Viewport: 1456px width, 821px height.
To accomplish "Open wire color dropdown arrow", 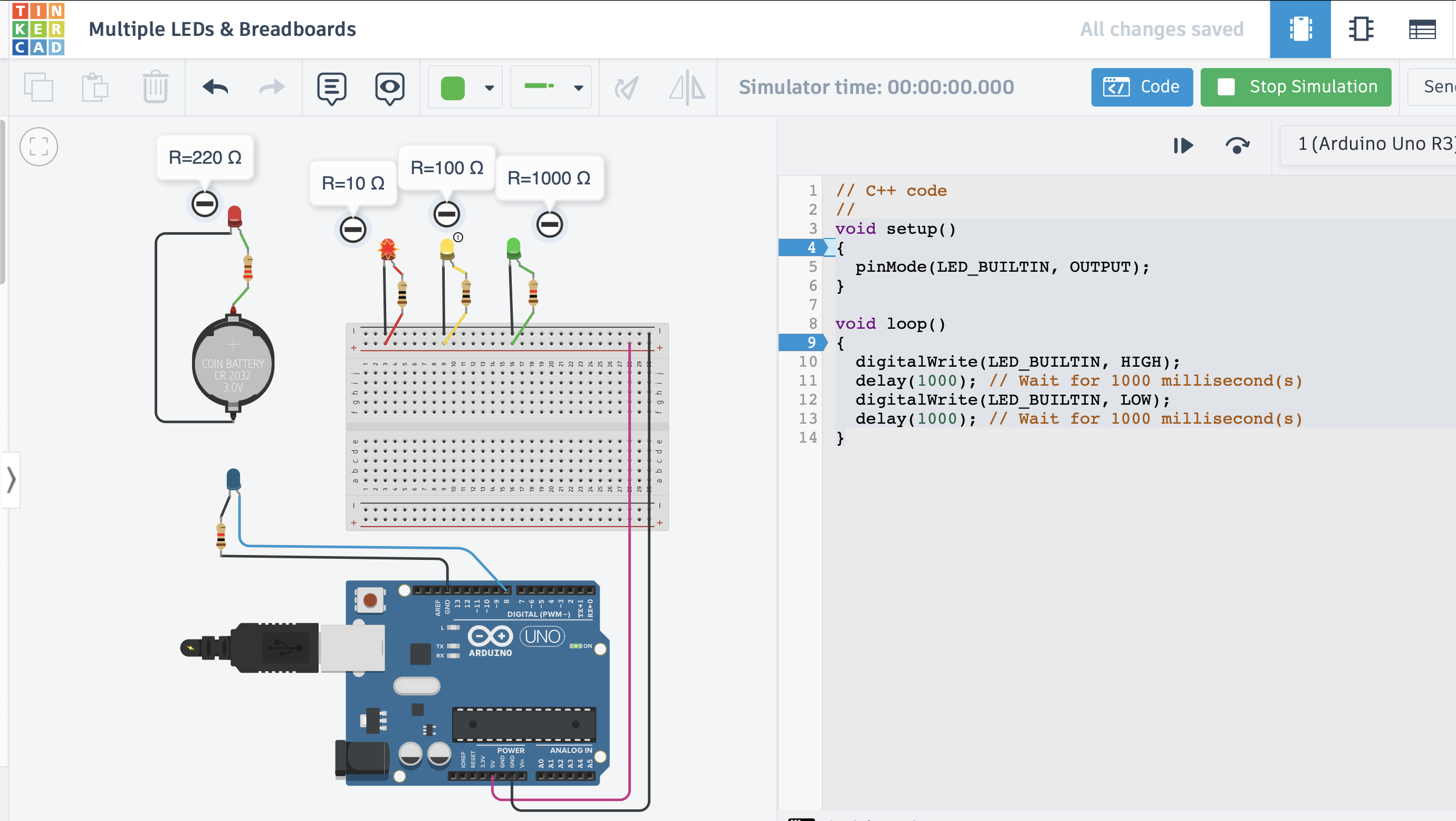I will click(x=490, y=88).
